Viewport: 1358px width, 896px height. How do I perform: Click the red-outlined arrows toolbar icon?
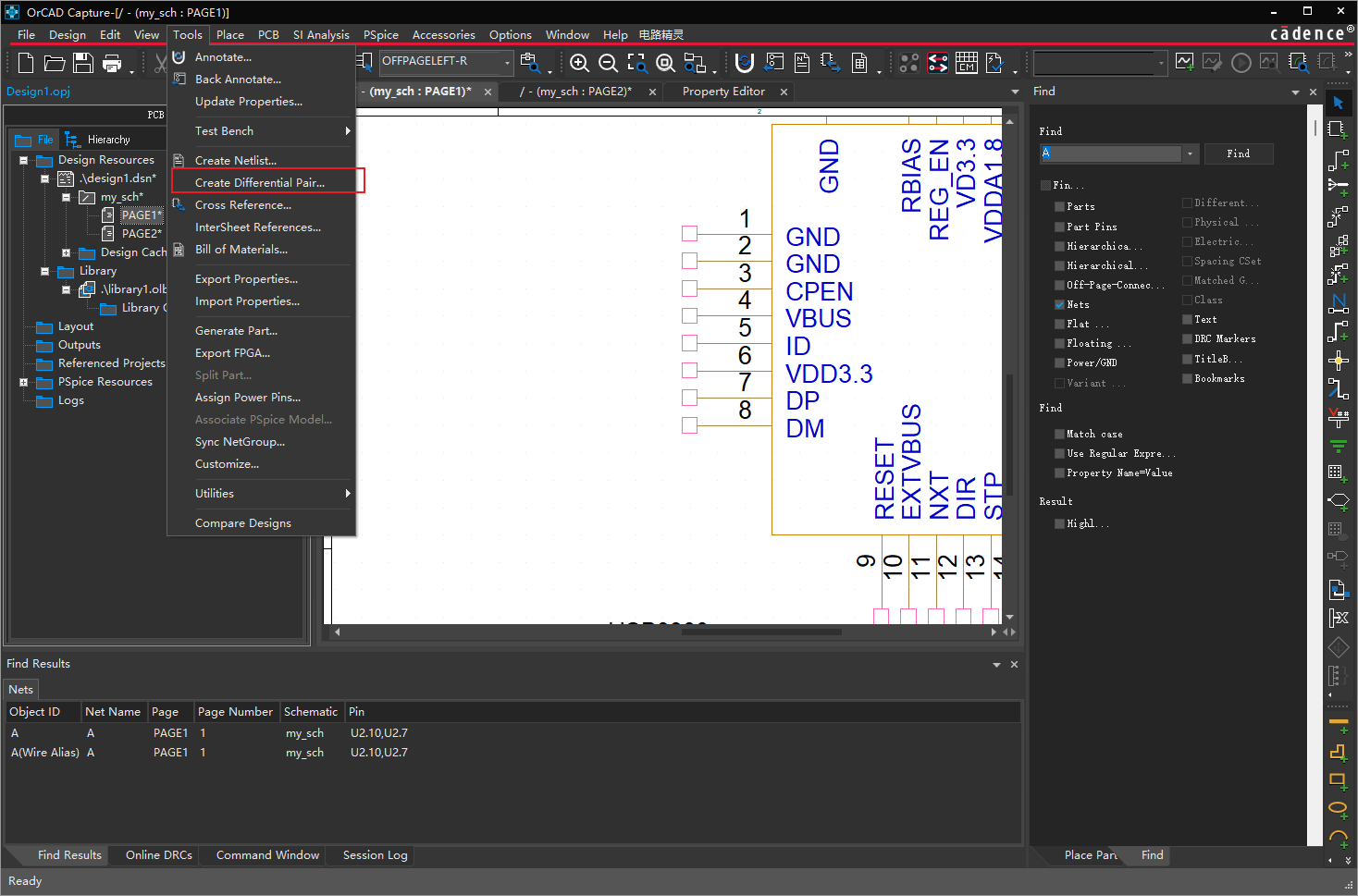pos(938,63)
